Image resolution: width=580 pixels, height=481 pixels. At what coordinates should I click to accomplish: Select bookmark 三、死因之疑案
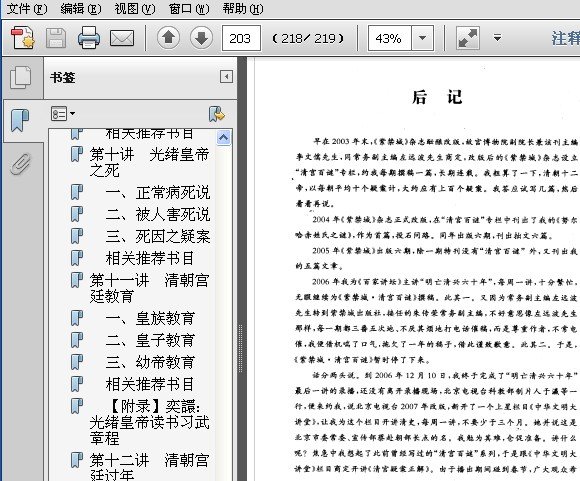[x=158, y=236]
